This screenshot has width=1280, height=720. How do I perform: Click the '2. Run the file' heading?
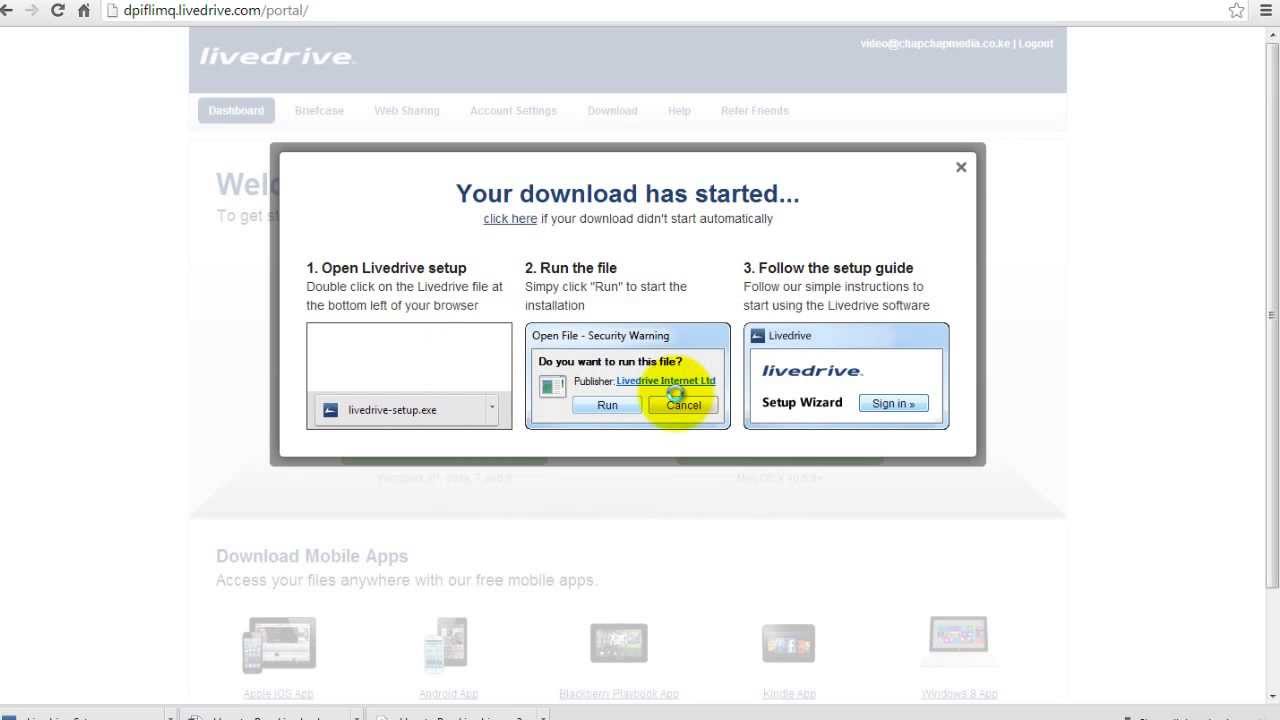(571, 268)
